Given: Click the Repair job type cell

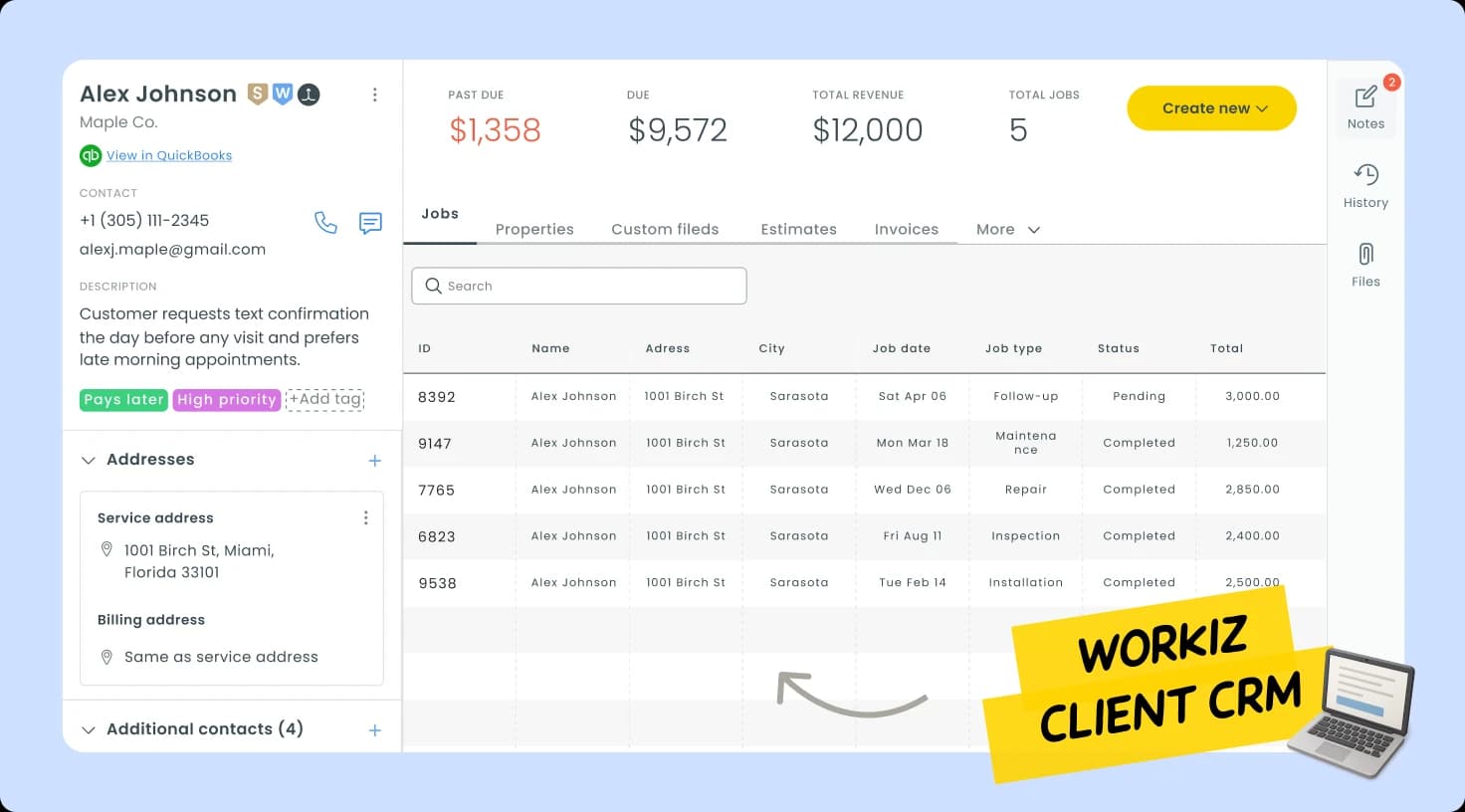Looking at the screenshot, I should pos(1026,490).
